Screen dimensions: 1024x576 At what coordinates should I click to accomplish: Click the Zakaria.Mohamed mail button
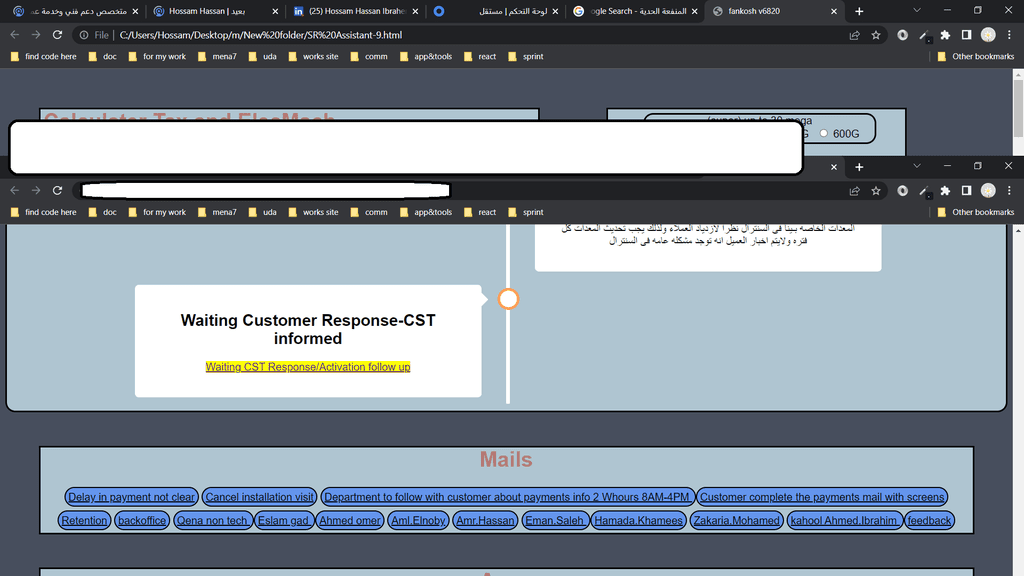click(737, 520)
